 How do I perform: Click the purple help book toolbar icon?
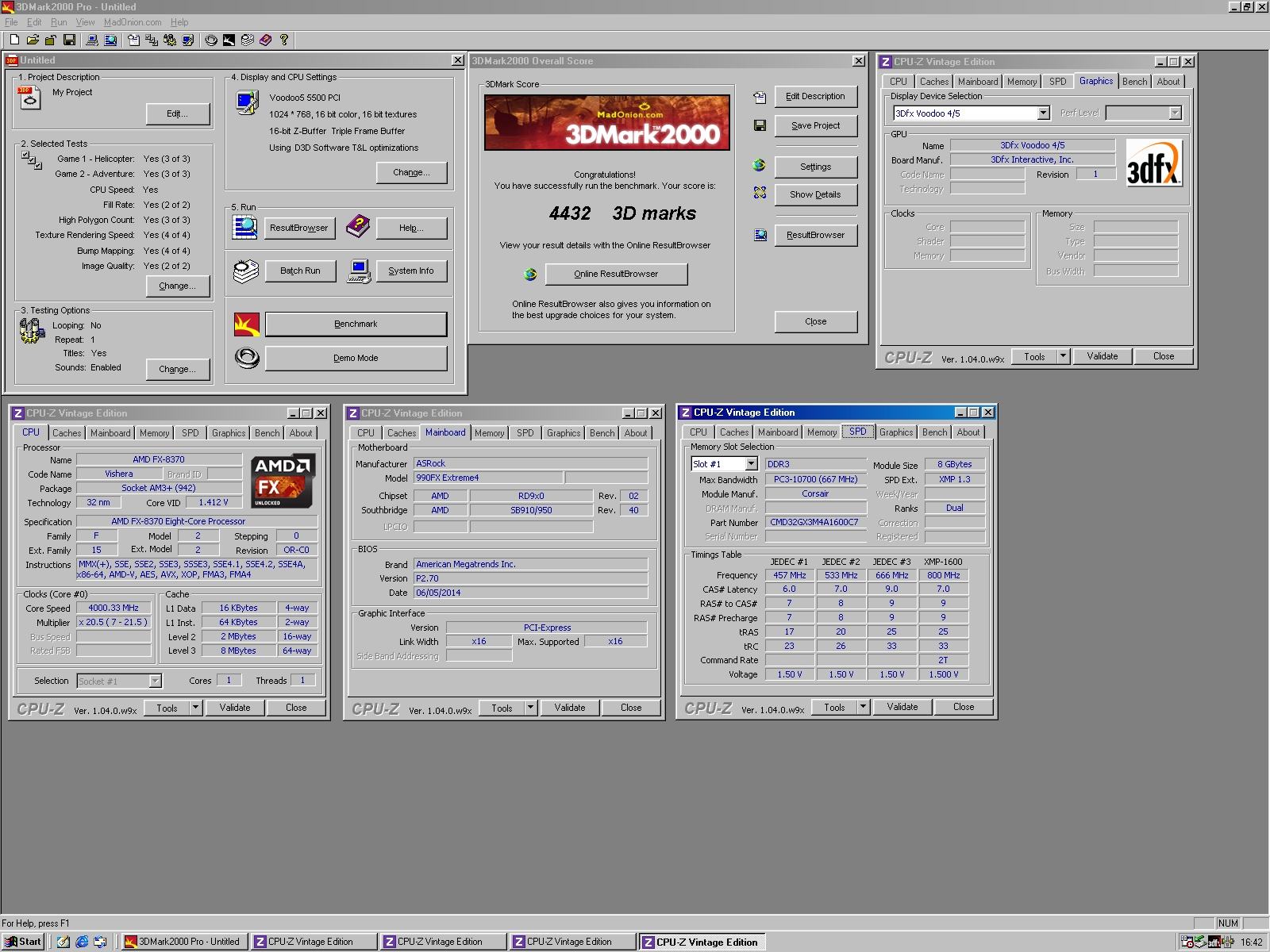pos(265,40)
